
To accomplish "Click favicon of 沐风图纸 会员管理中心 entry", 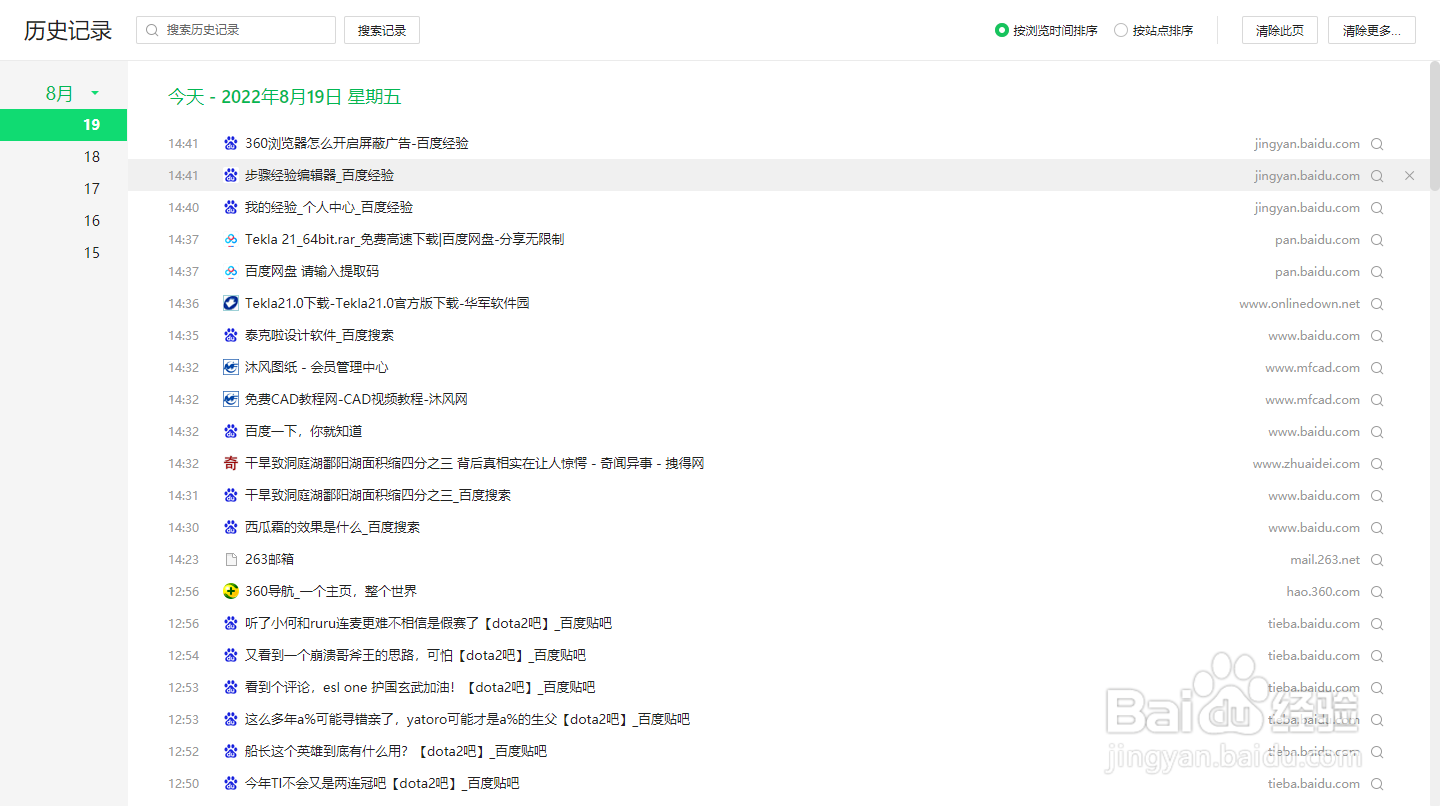I will click(x=231, y=367).
